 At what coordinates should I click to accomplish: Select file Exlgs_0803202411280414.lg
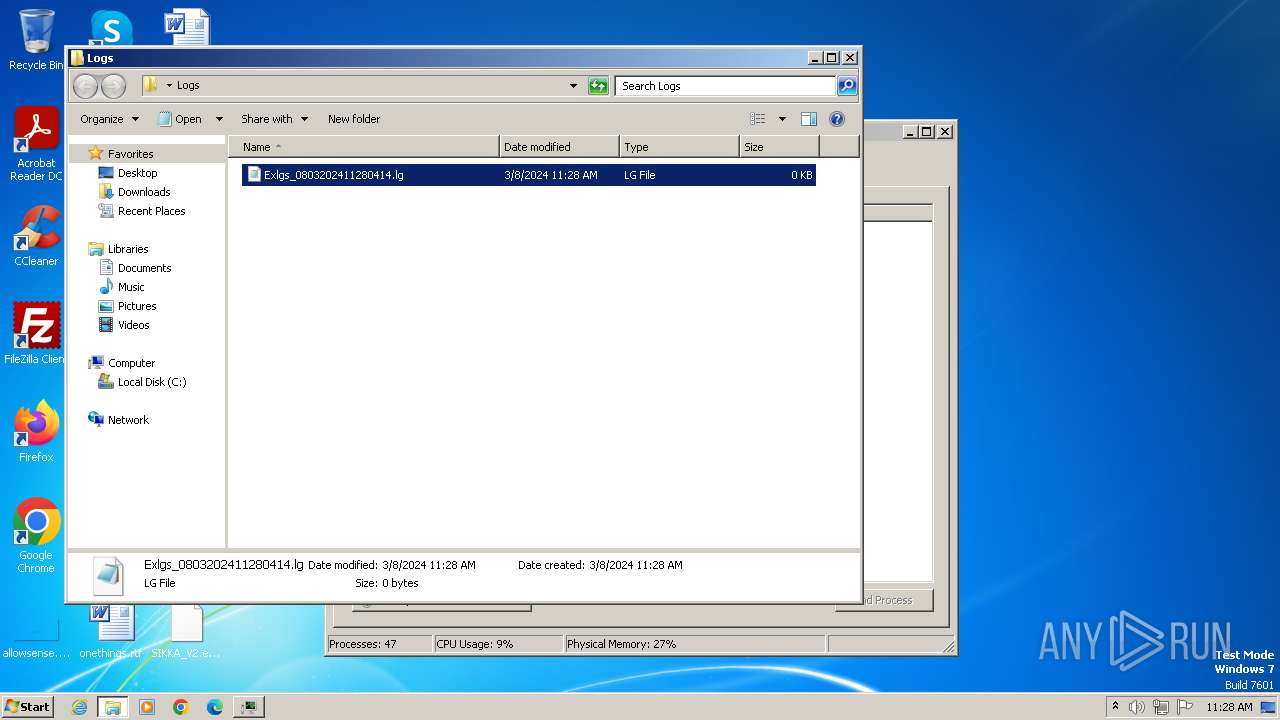529,175
